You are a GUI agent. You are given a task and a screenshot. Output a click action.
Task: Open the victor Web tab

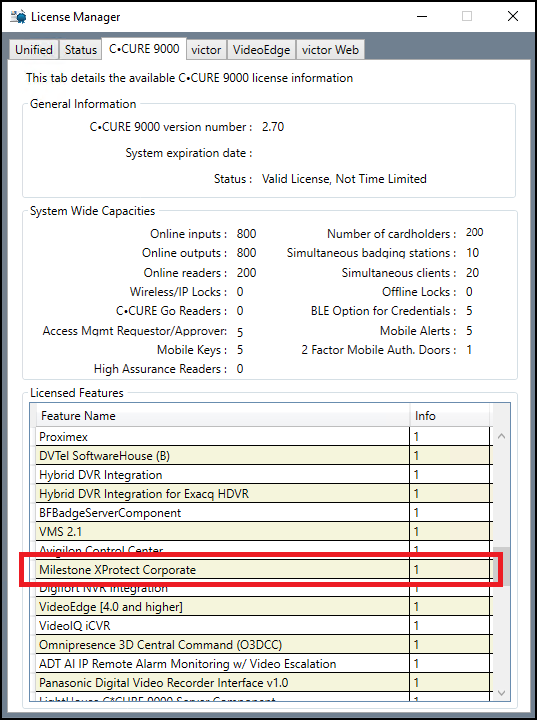(330, 50)
